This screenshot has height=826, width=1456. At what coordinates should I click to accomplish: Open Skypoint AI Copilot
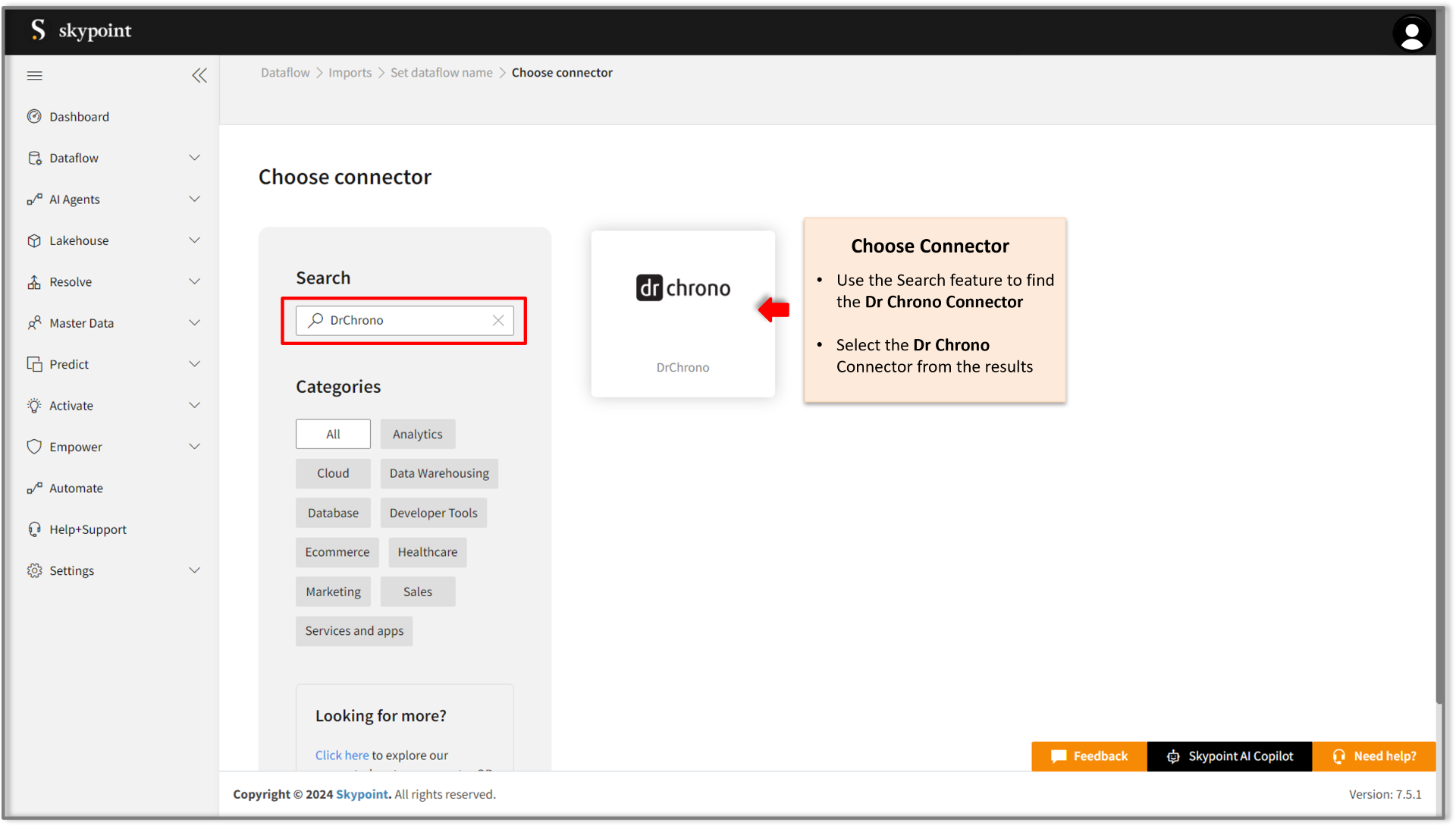coord(1229,756)
